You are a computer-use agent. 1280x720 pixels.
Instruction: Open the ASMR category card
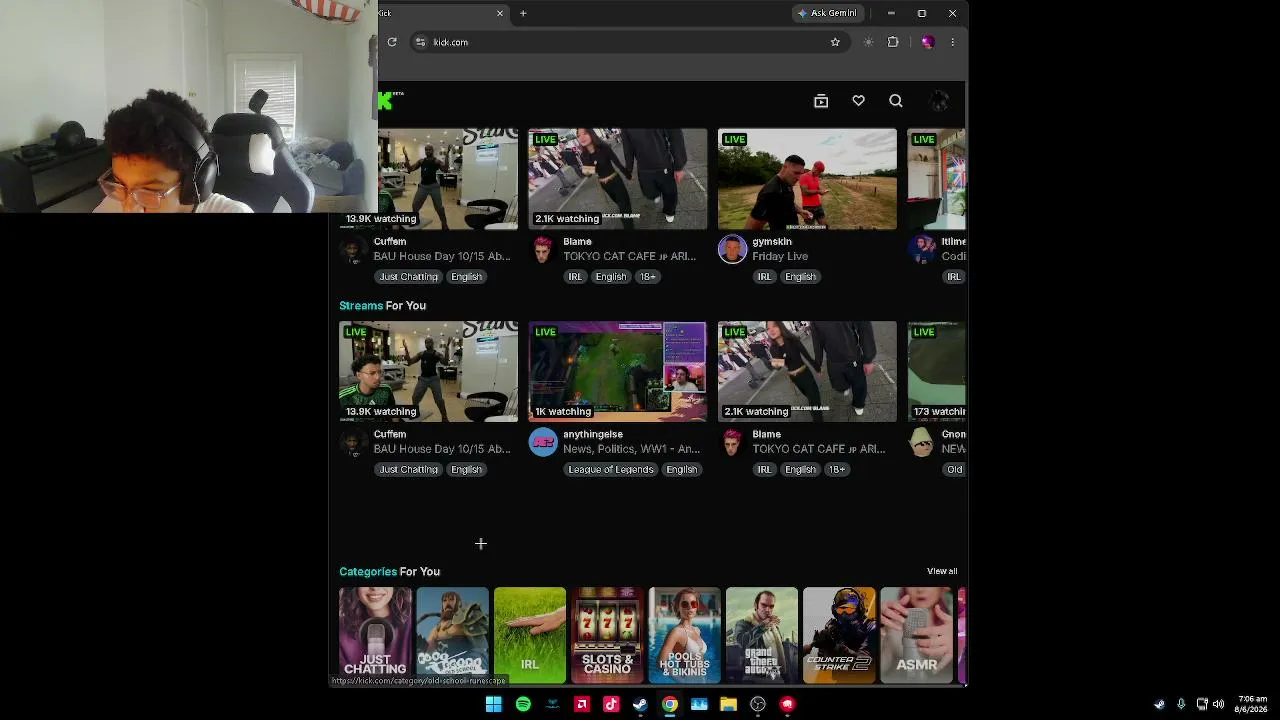coord(916,635)
